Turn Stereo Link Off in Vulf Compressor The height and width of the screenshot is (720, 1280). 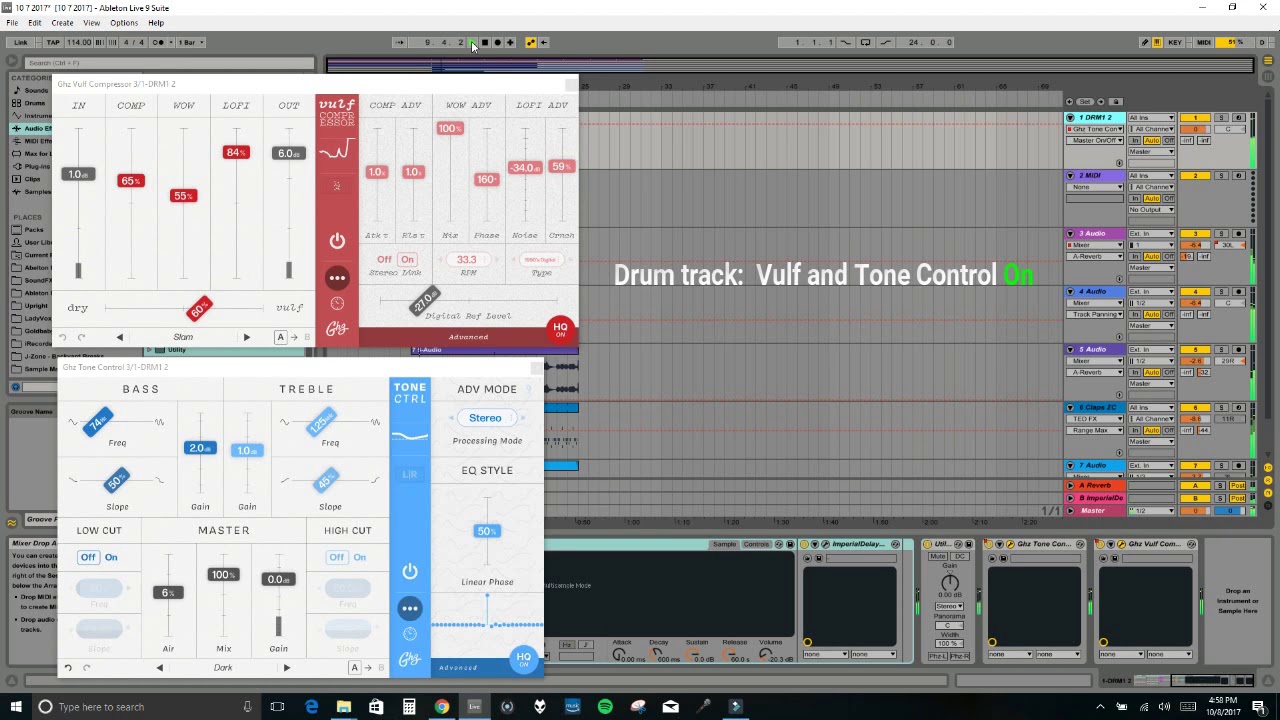[x=384, y=259]
